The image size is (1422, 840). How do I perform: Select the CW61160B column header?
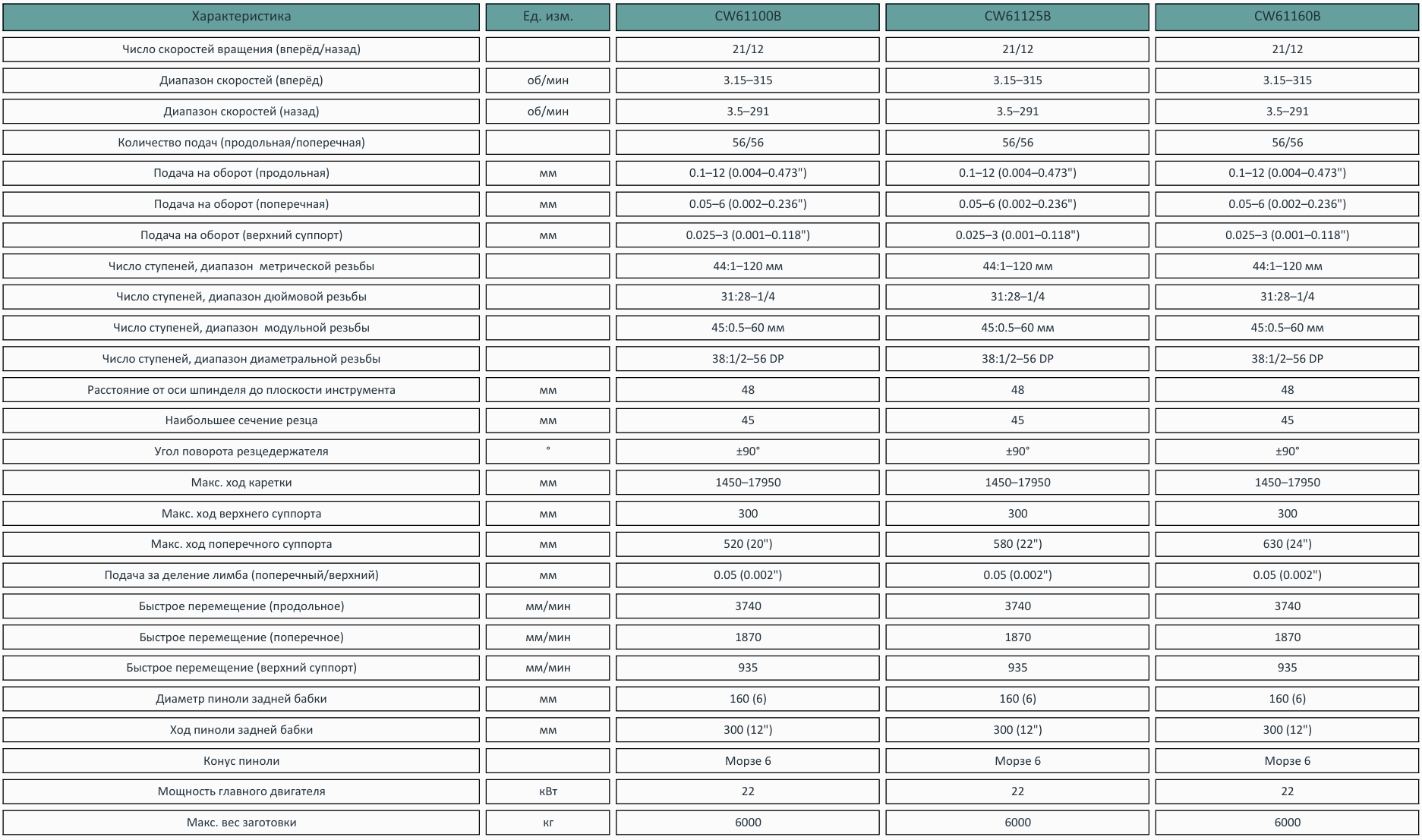(1287, 17)
